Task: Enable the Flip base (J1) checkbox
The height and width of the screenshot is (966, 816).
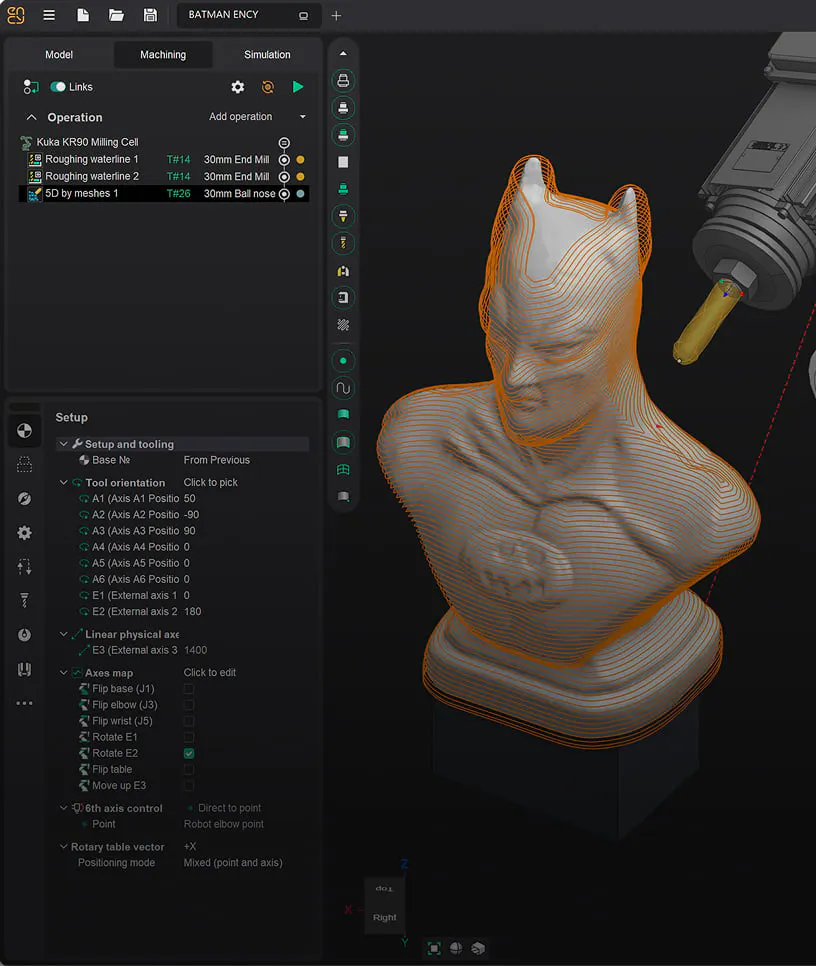Action: 189,689
